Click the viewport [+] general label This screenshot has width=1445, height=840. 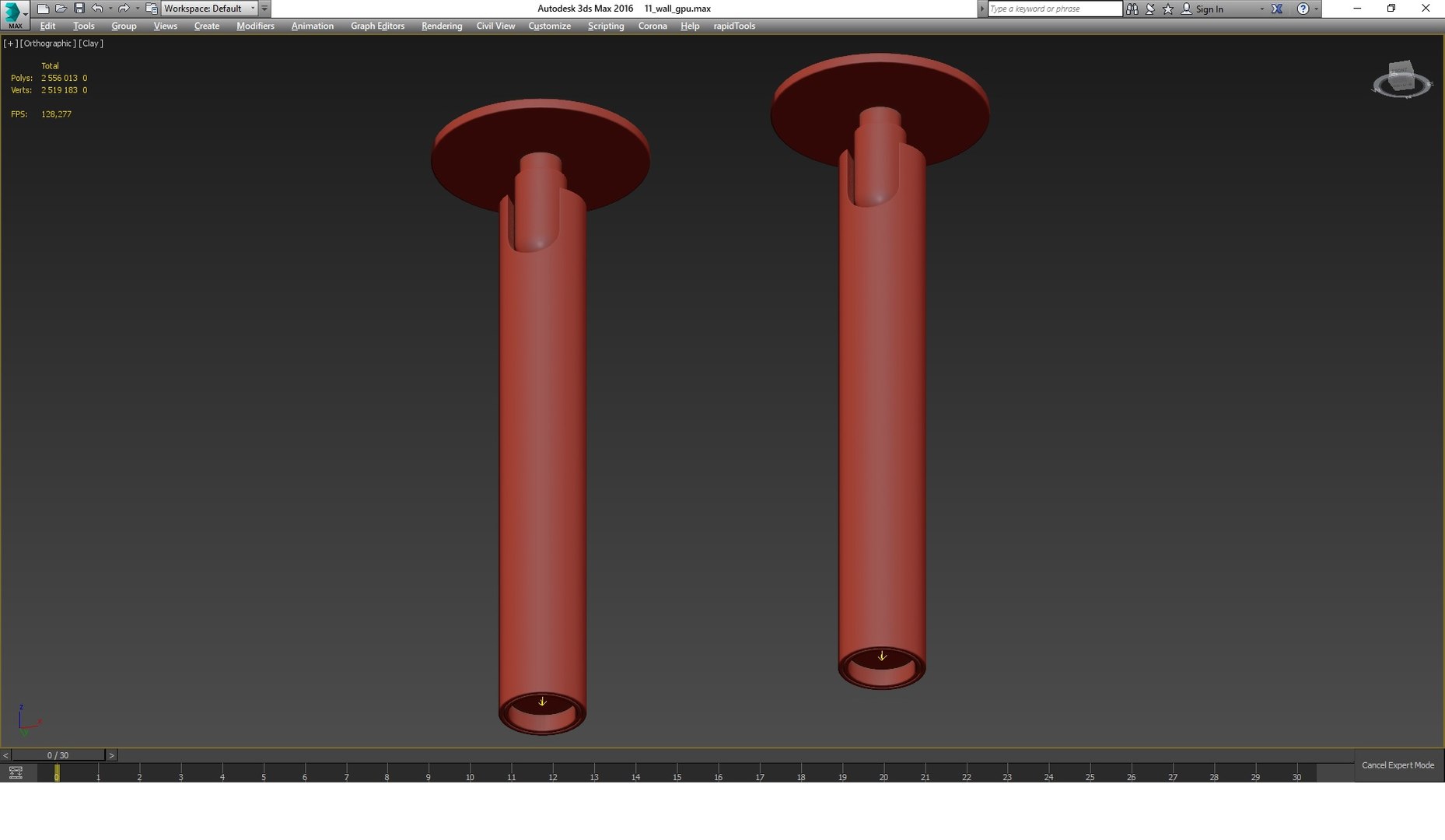(11, 44)
